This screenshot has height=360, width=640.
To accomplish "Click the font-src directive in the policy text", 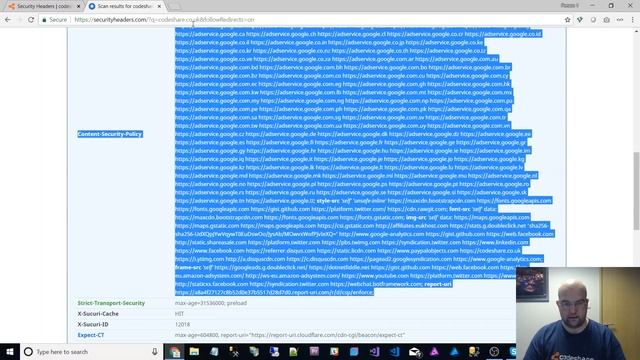I will click(x=460, y=209).
